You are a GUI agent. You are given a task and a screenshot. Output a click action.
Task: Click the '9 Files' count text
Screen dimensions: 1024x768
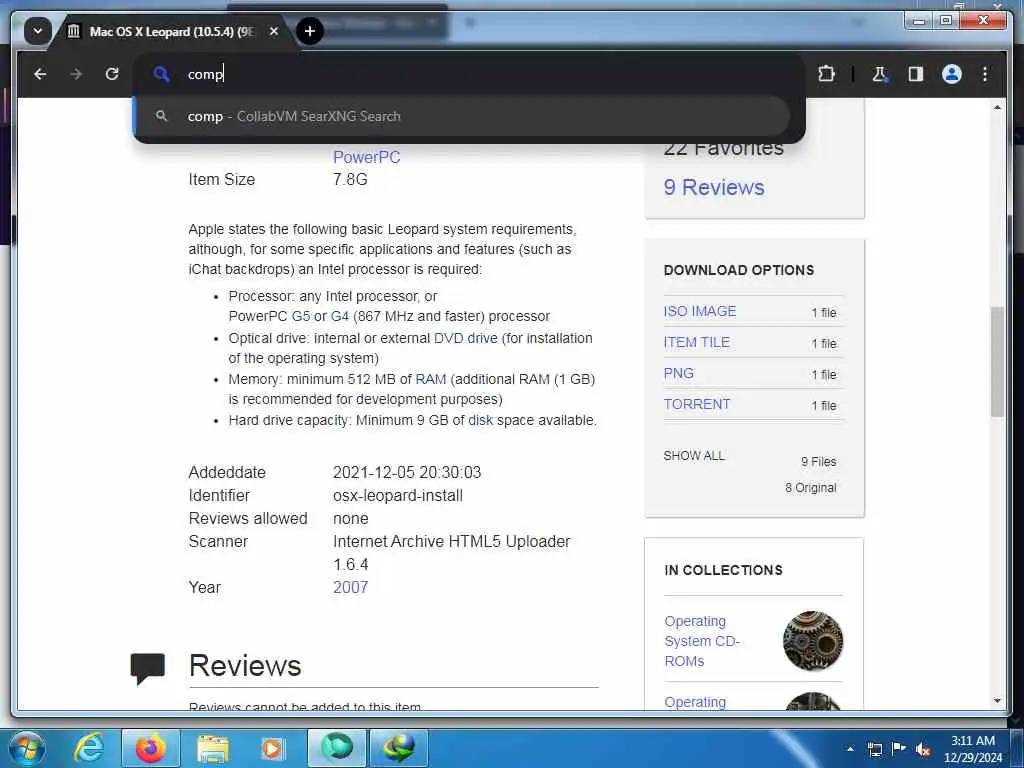[x=818, y=462]
